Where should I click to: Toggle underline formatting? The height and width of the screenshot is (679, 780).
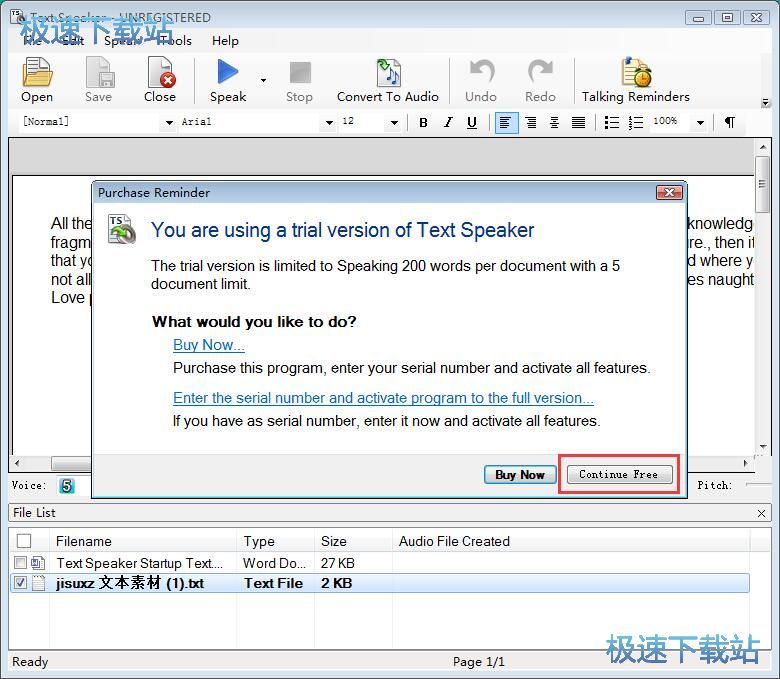(x=472, y=122)
